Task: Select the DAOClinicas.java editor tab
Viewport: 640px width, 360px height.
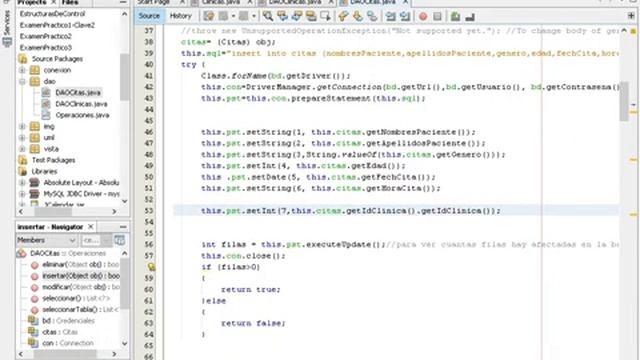Action: point(295,2)
